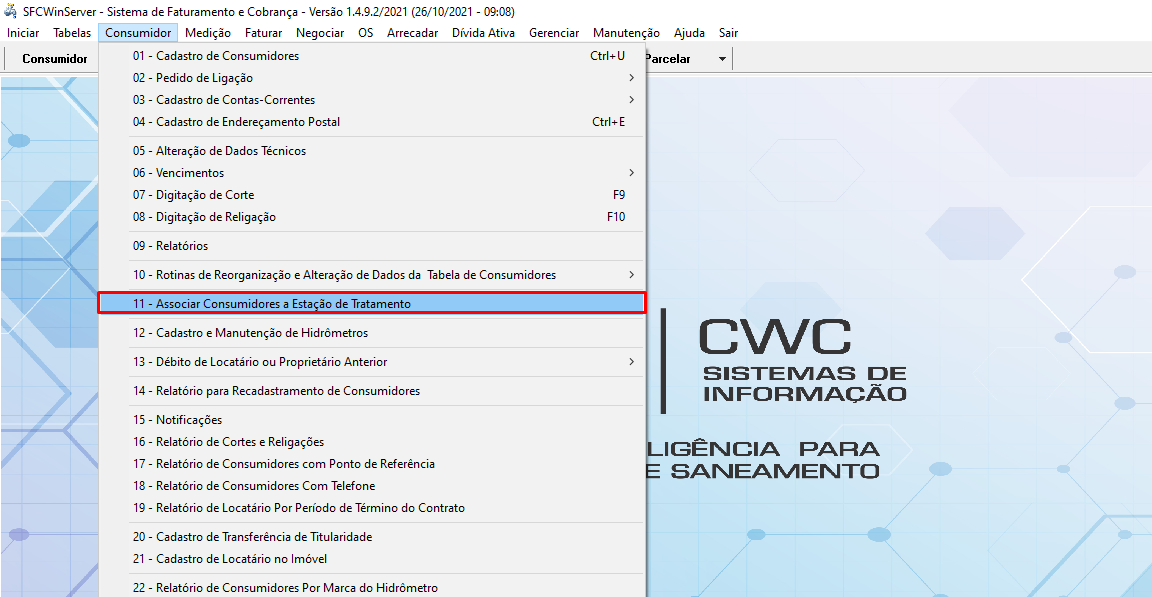Open the Dívida Ativa menu
This screenshot has height=597, width=1152.
(483, 33)
